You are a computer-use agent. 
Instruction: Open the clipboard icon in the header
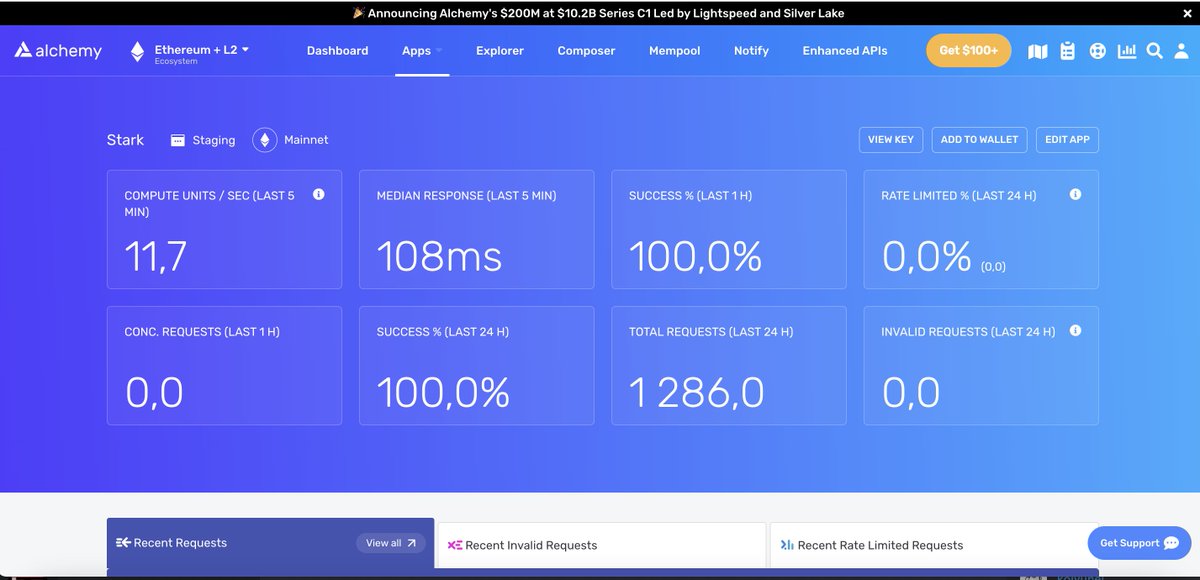[x=1067, y=51]
